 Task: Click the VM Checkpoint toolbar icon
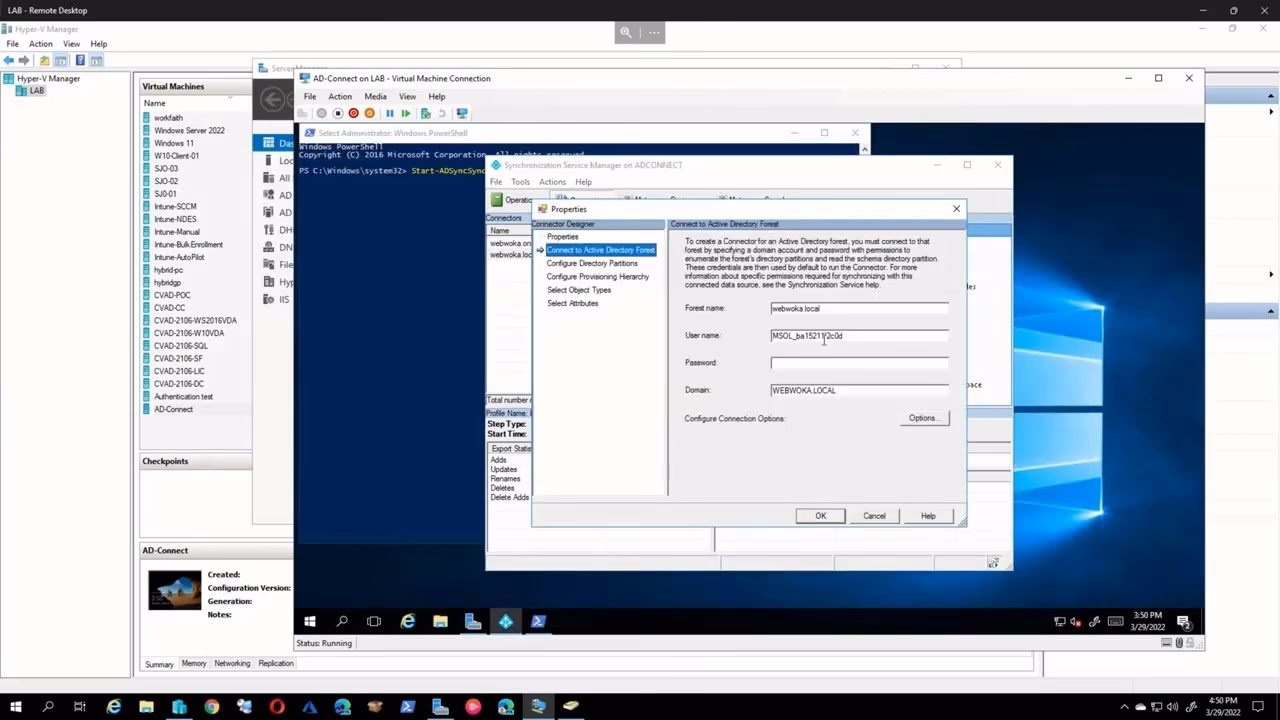(426, 113)
